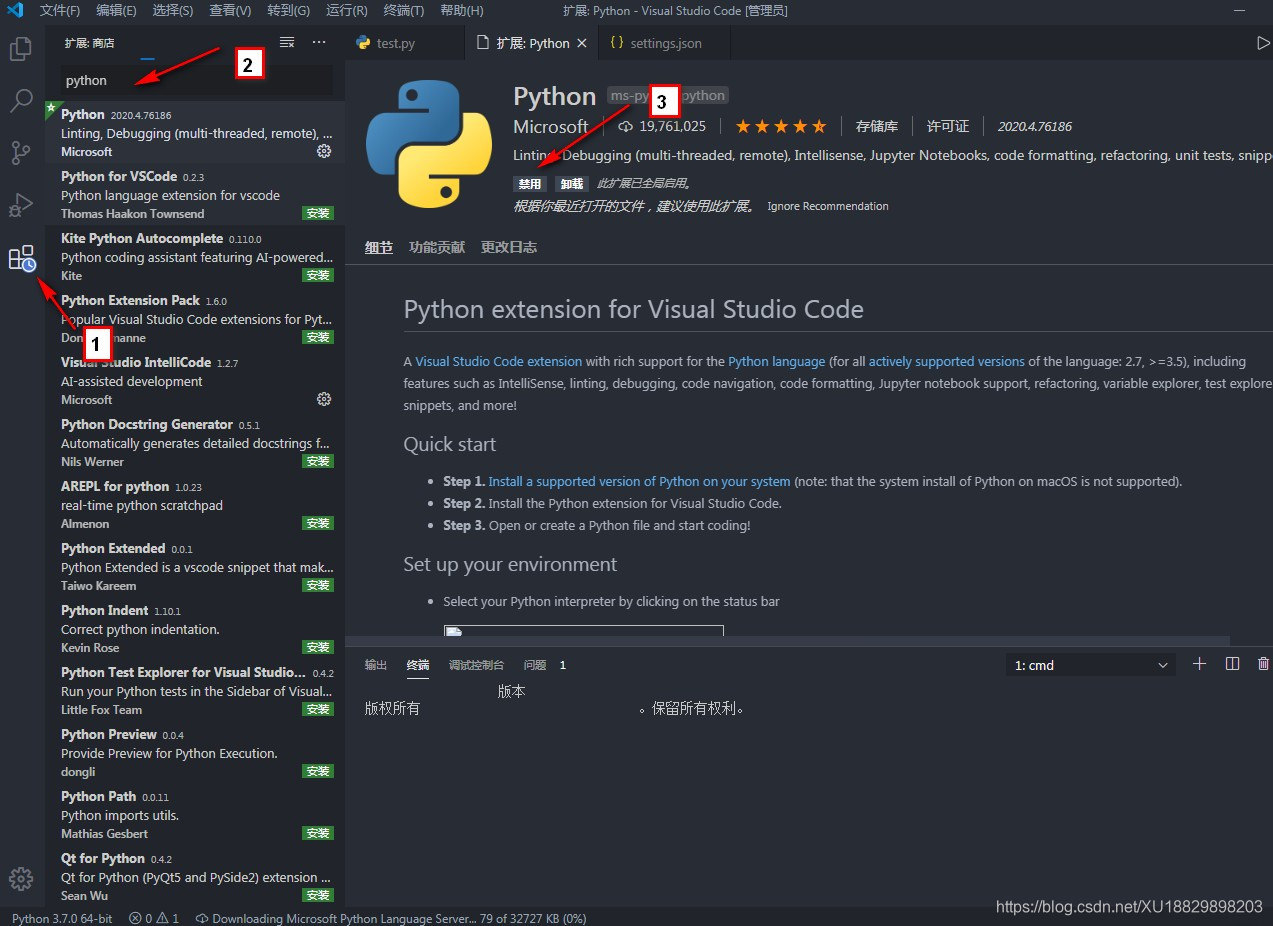
Task: Switch to the settings.json tab
Action: [x=666, y=43]
